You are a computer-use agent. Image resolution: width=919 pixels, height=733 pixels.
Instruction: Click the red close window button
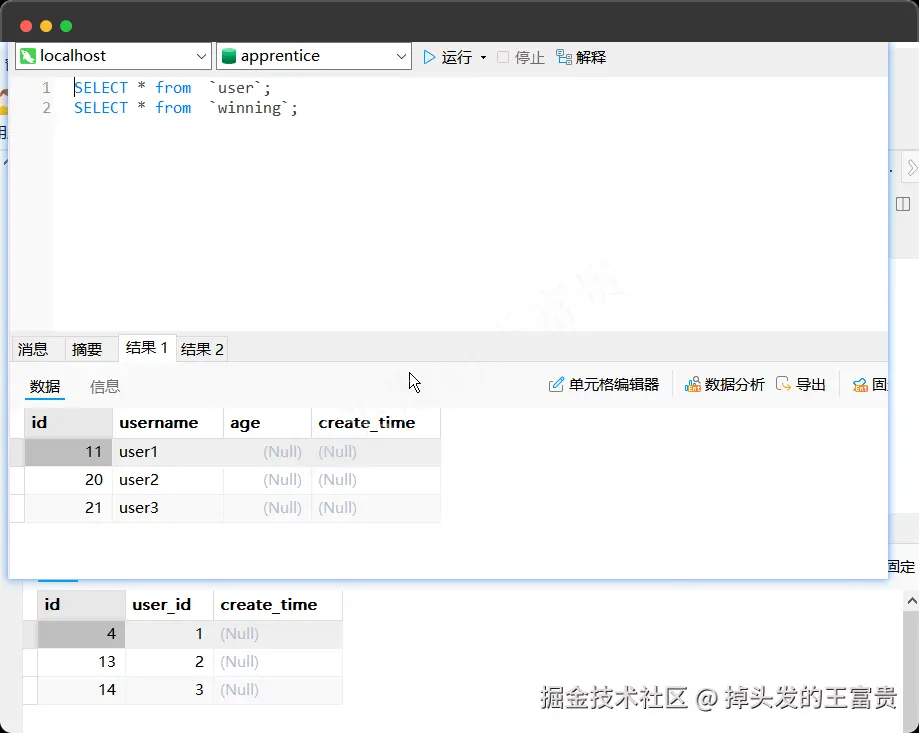(x=26, y=26)
